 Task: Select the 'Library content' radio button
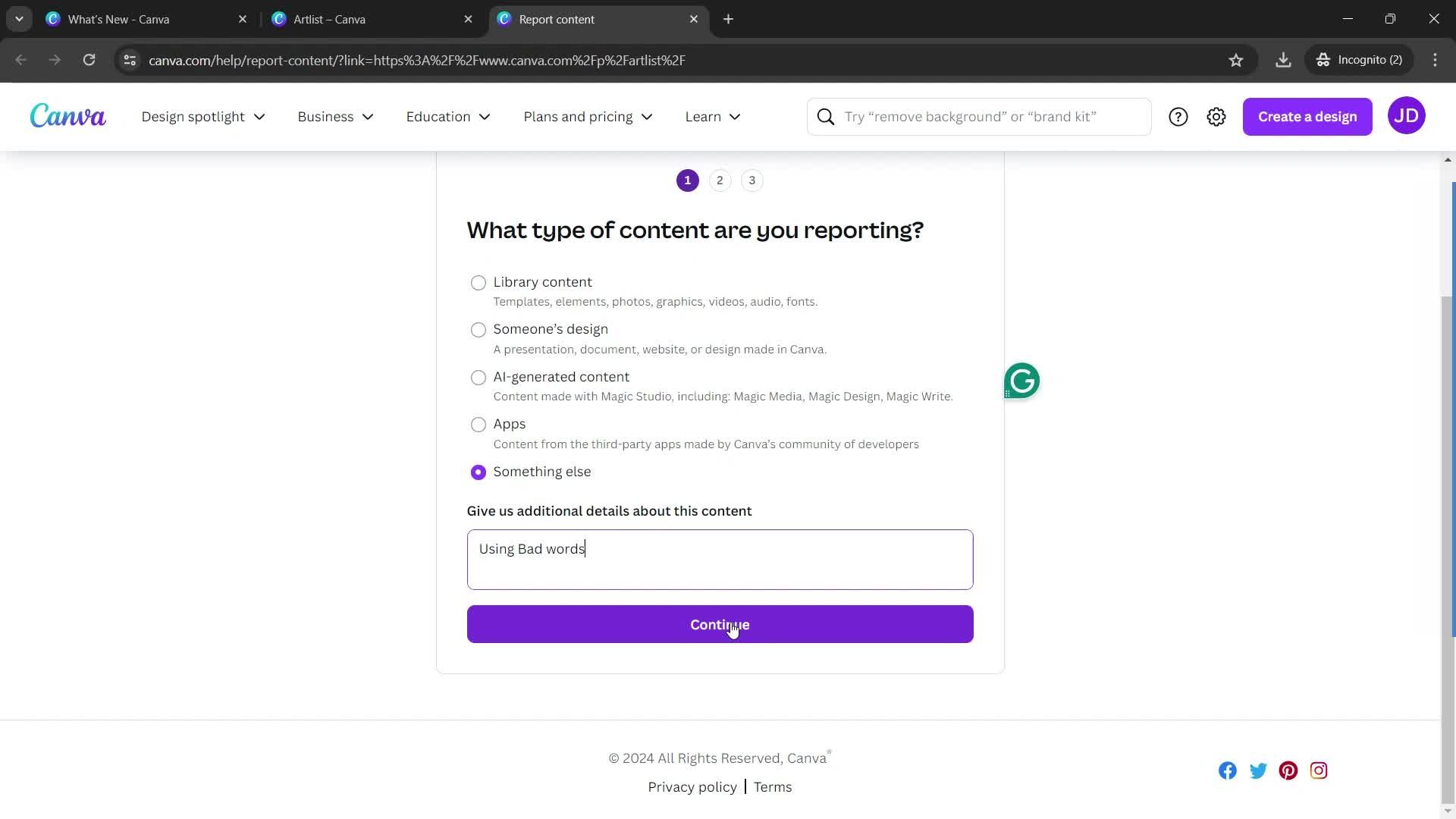tap(479, 282)
